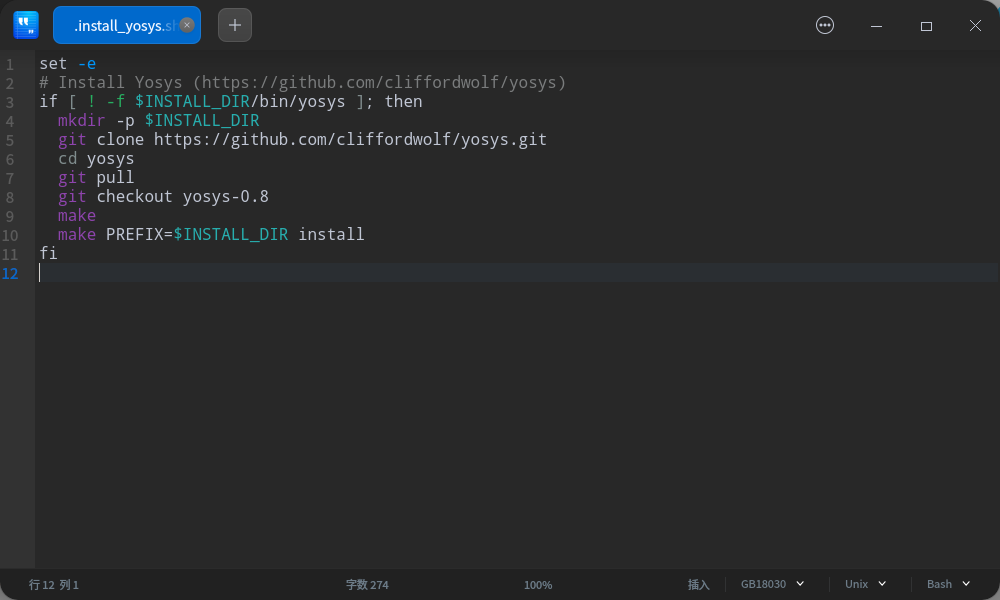Viewport: 1000px width, 600px height.
Task: Click the clifftordwolf GitHub URL comment
Action: (300, 82)
